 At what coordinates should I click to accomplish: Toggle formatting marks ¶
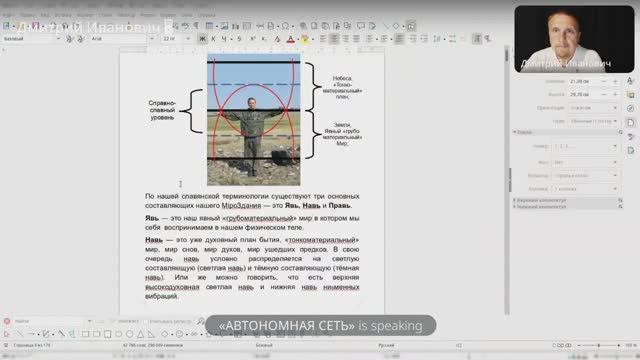(196, 26)
